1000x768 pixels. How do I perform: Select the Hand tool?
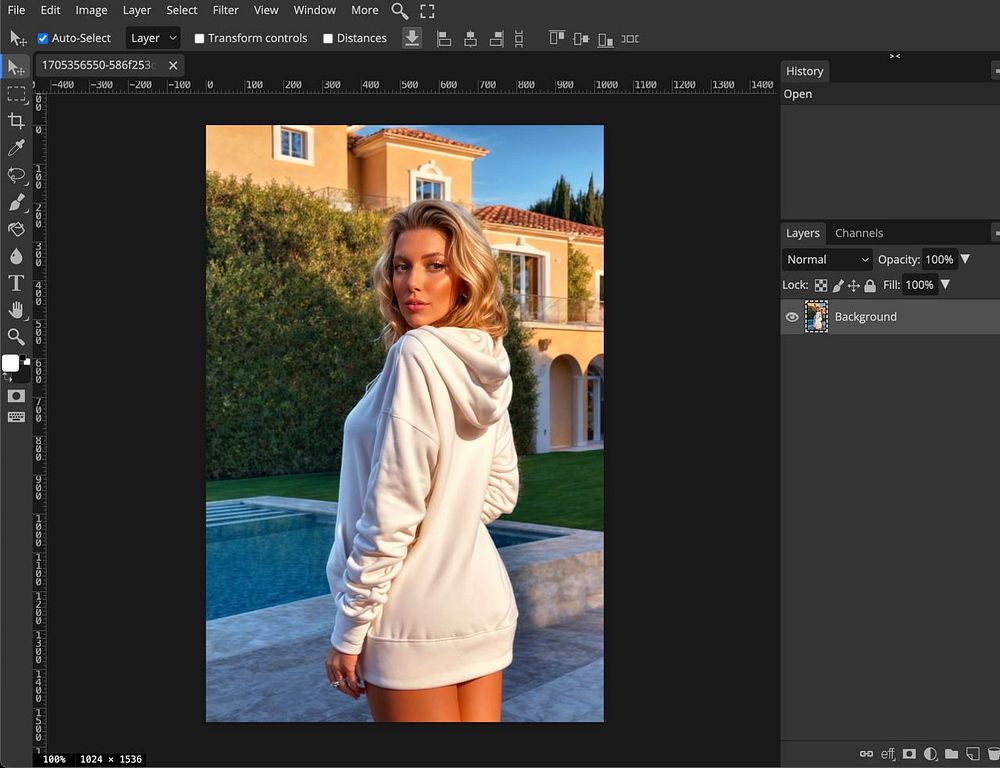pyautogui.click(x=17, y=310)
